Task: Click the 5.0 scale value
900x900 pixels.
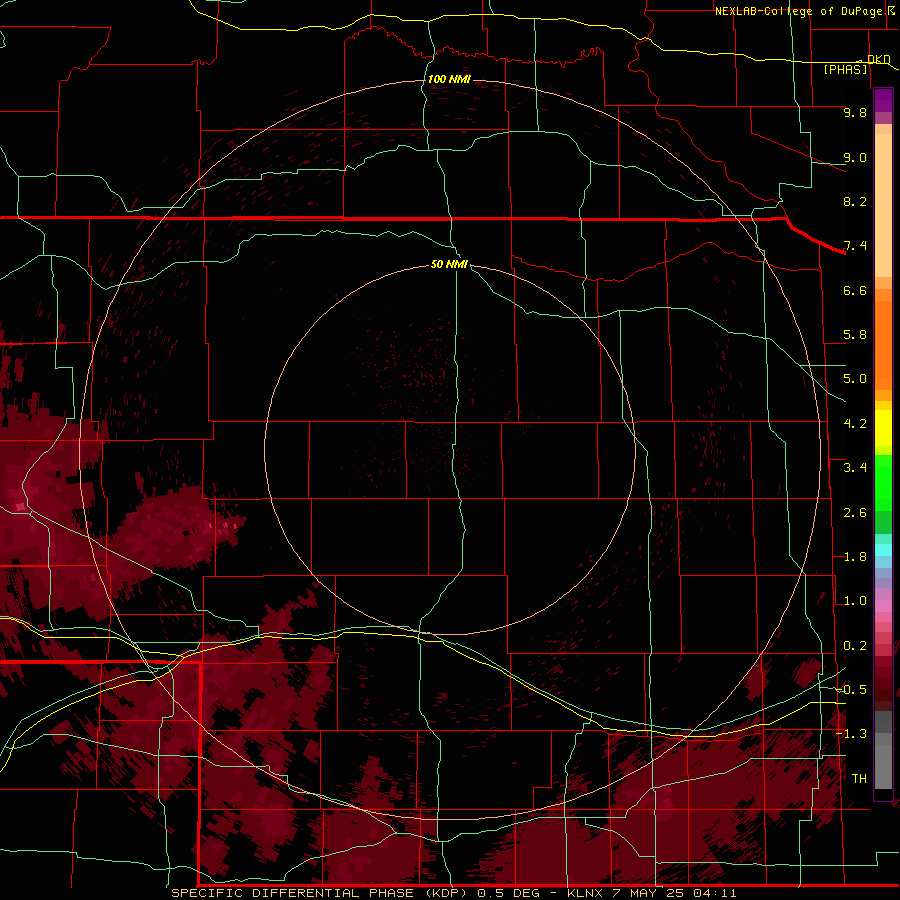Action: point(855,379)
